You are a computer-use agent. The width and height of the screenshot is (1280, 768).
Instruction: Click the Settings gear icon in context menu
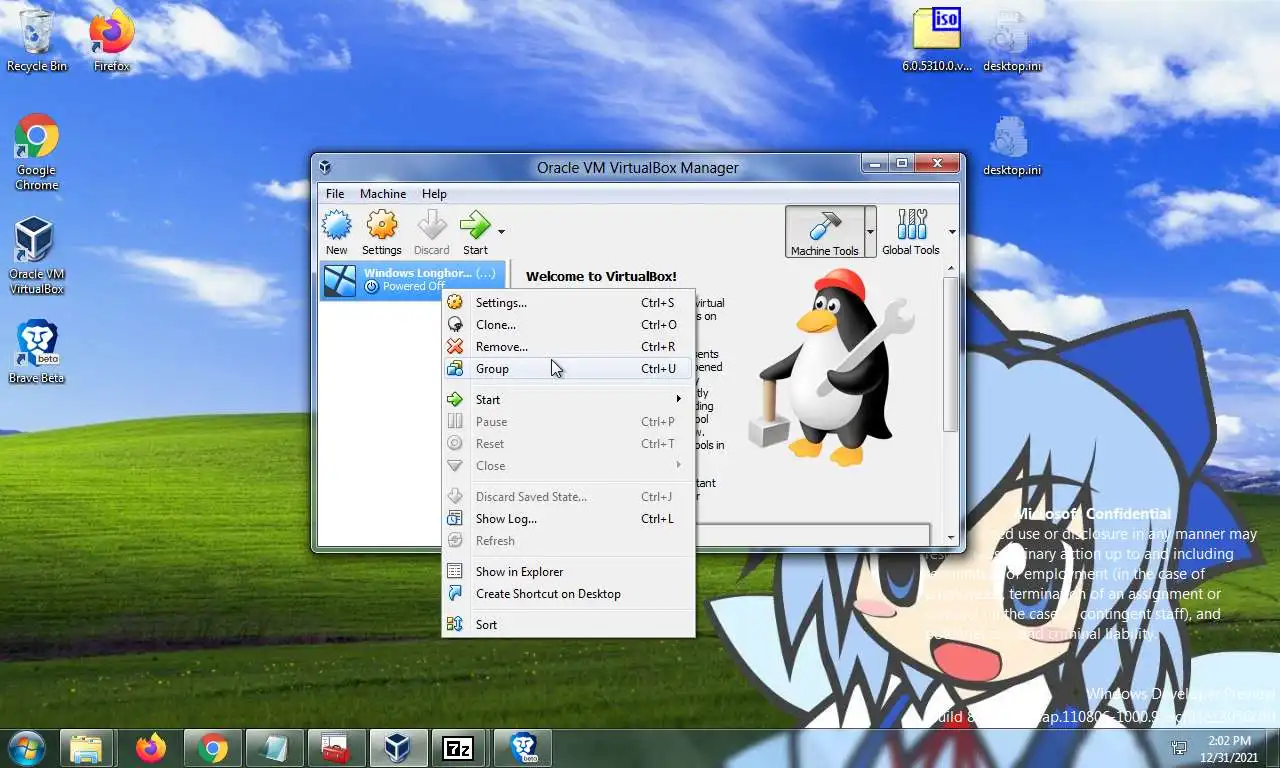point(455,303)
